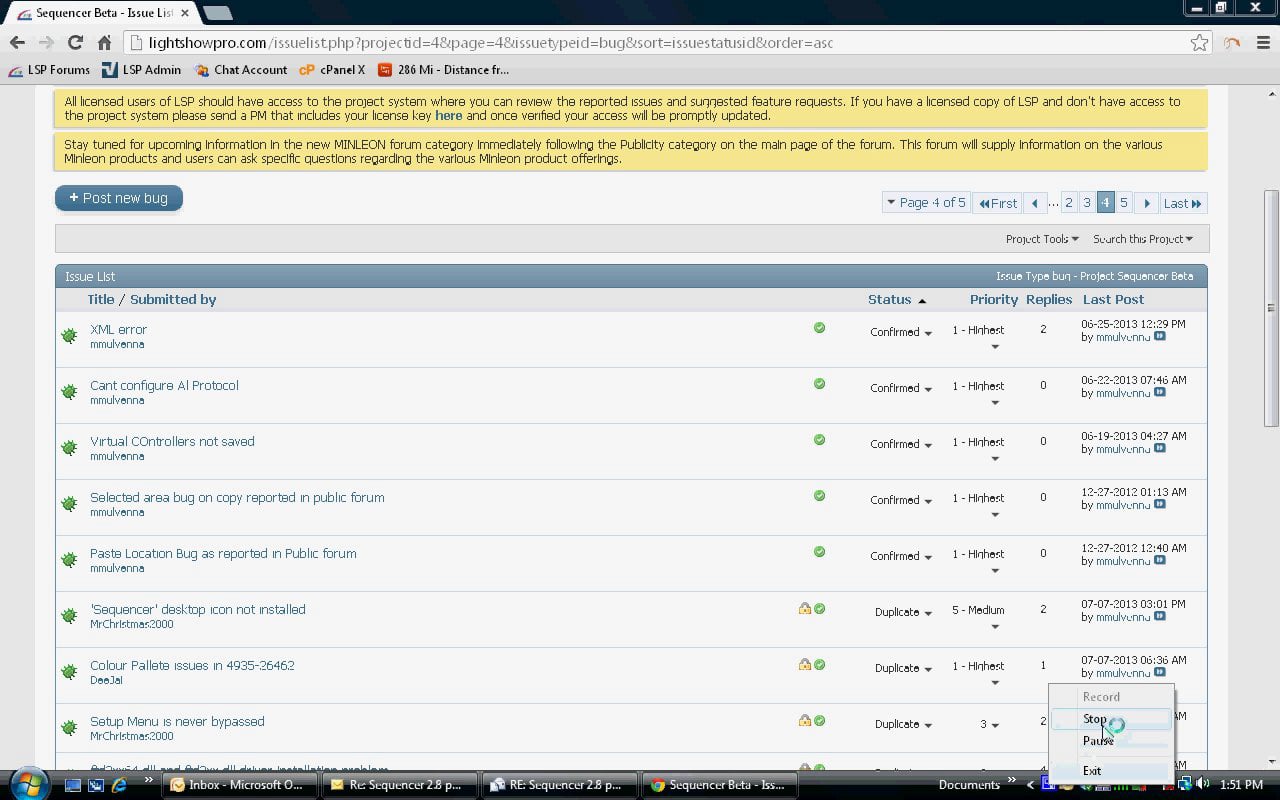
Task: Bookmark this page with the star icon
Action: (x=1199, y=43)
